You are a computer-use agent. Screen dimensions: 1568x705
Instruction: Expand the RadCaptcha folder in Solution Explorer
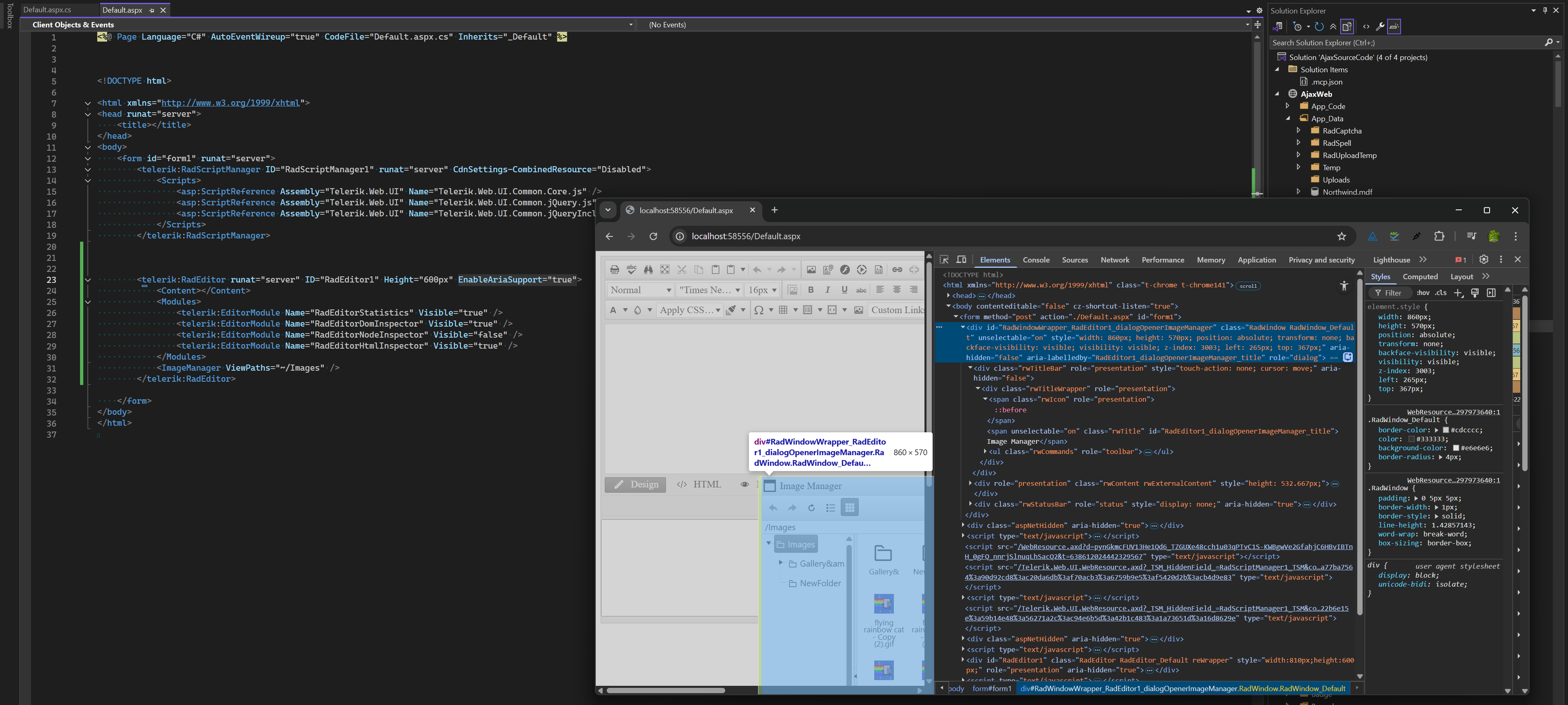[1298, 131]
